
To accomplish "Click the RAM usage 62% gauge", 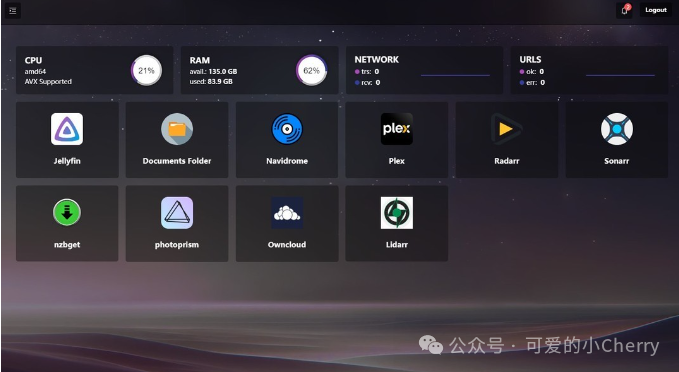I will coord(311,70).
